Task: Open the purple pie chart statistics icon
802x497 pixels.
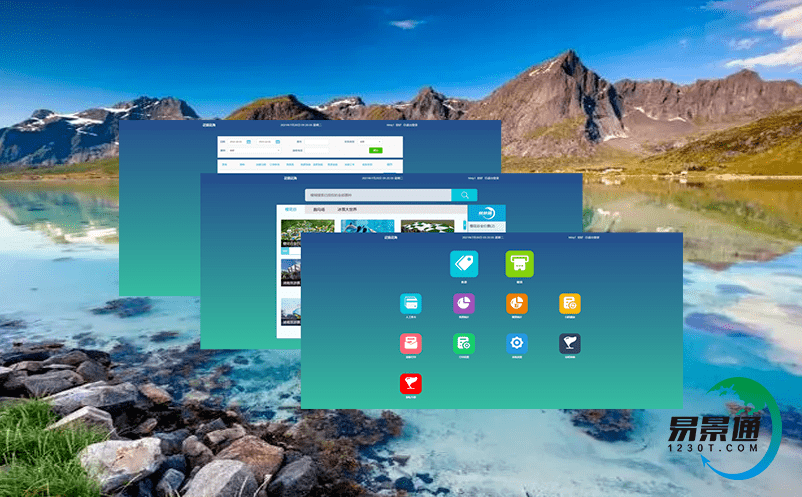Action: (x=464, y=304)
